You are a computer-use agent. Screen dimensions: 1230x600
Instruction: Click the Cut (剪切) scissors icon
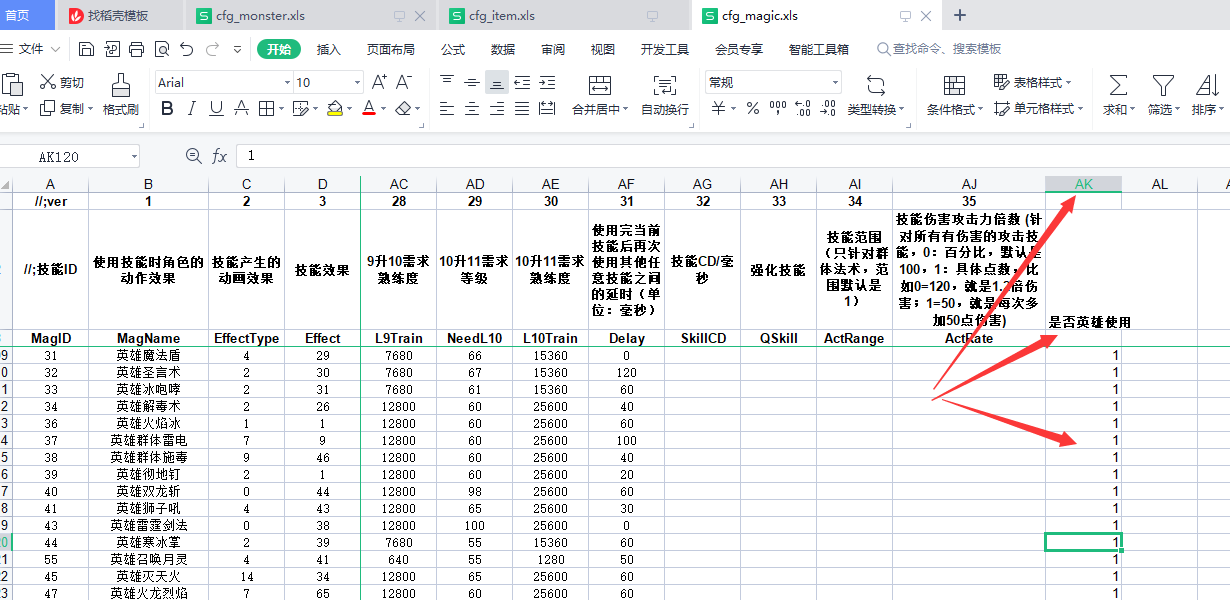pos(48,82)
